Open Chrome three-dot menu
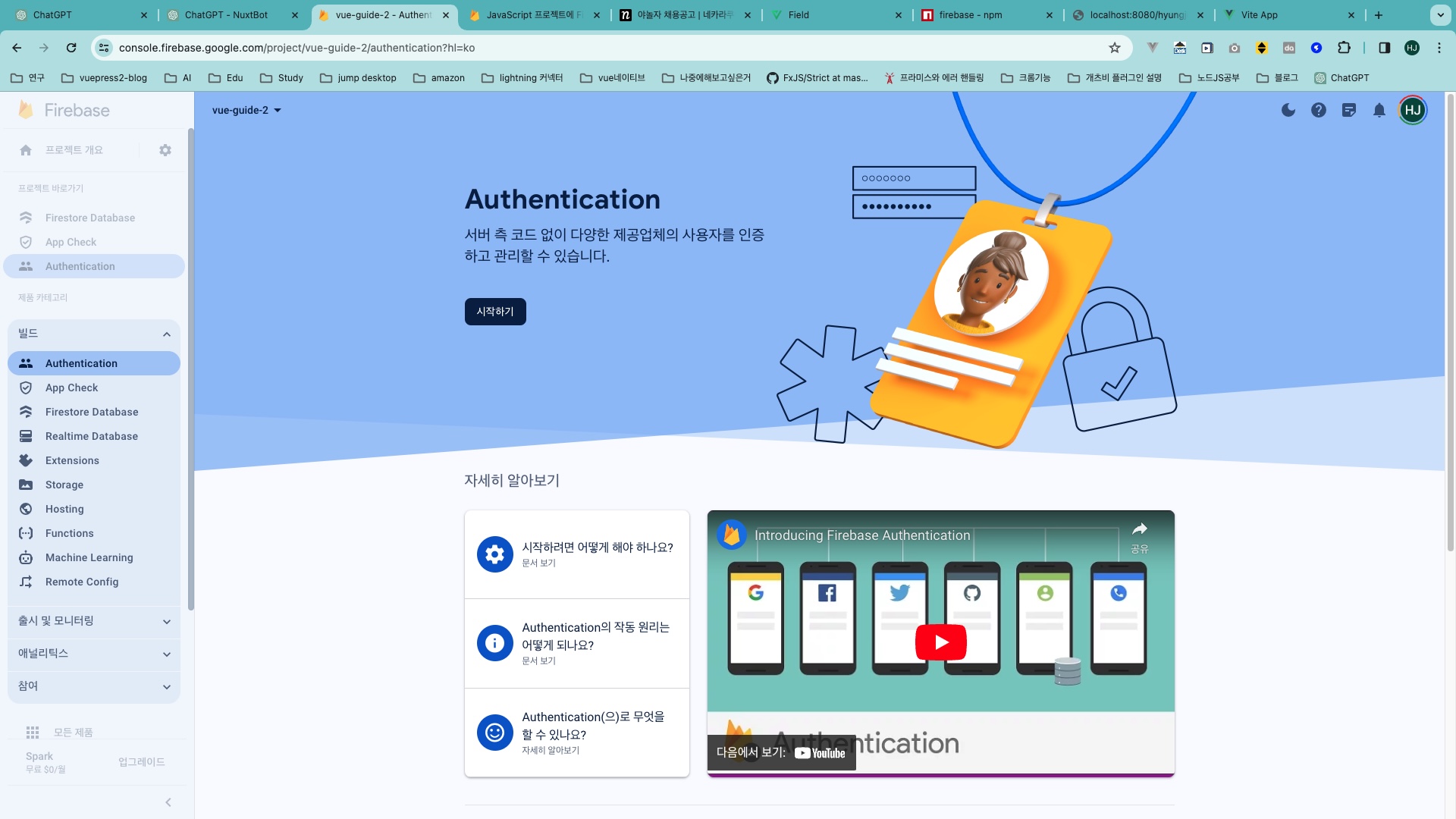Image resolution: width=1456 pixels, height=819 pixels. click(1439, 48)
